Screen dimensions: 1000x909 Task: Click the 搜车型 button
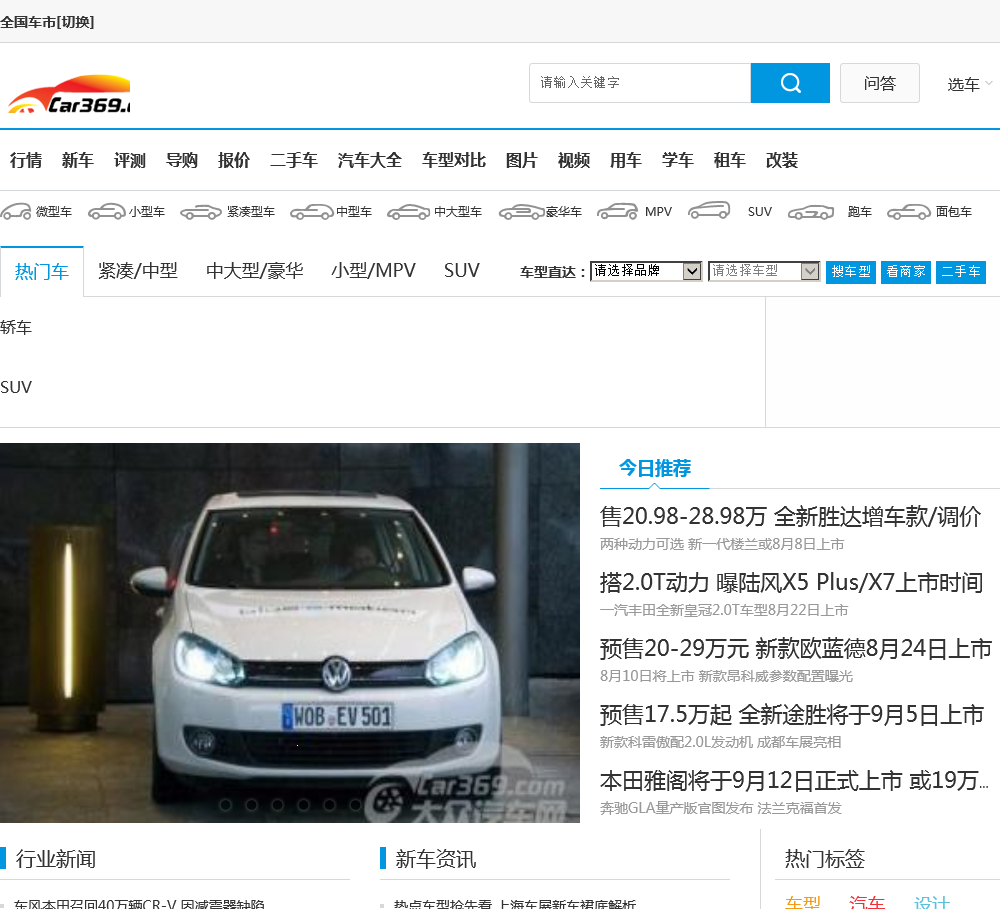tap(851, 272)
